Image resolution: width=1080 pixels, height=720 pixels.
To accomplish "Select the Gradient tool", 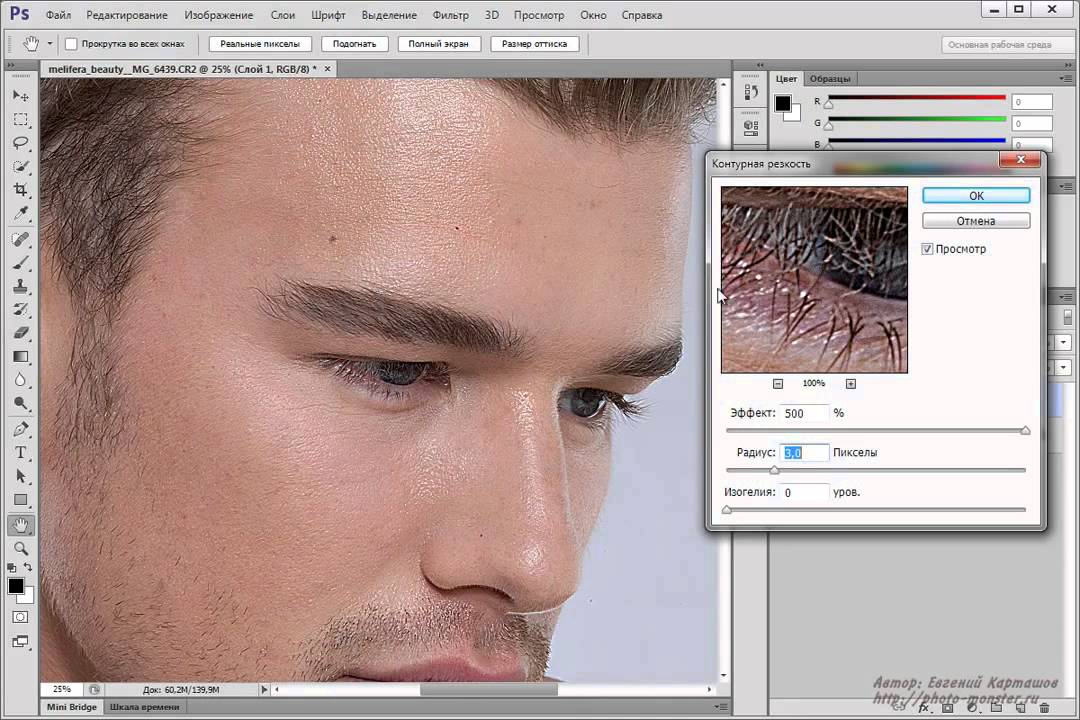I will coord(21,356).
